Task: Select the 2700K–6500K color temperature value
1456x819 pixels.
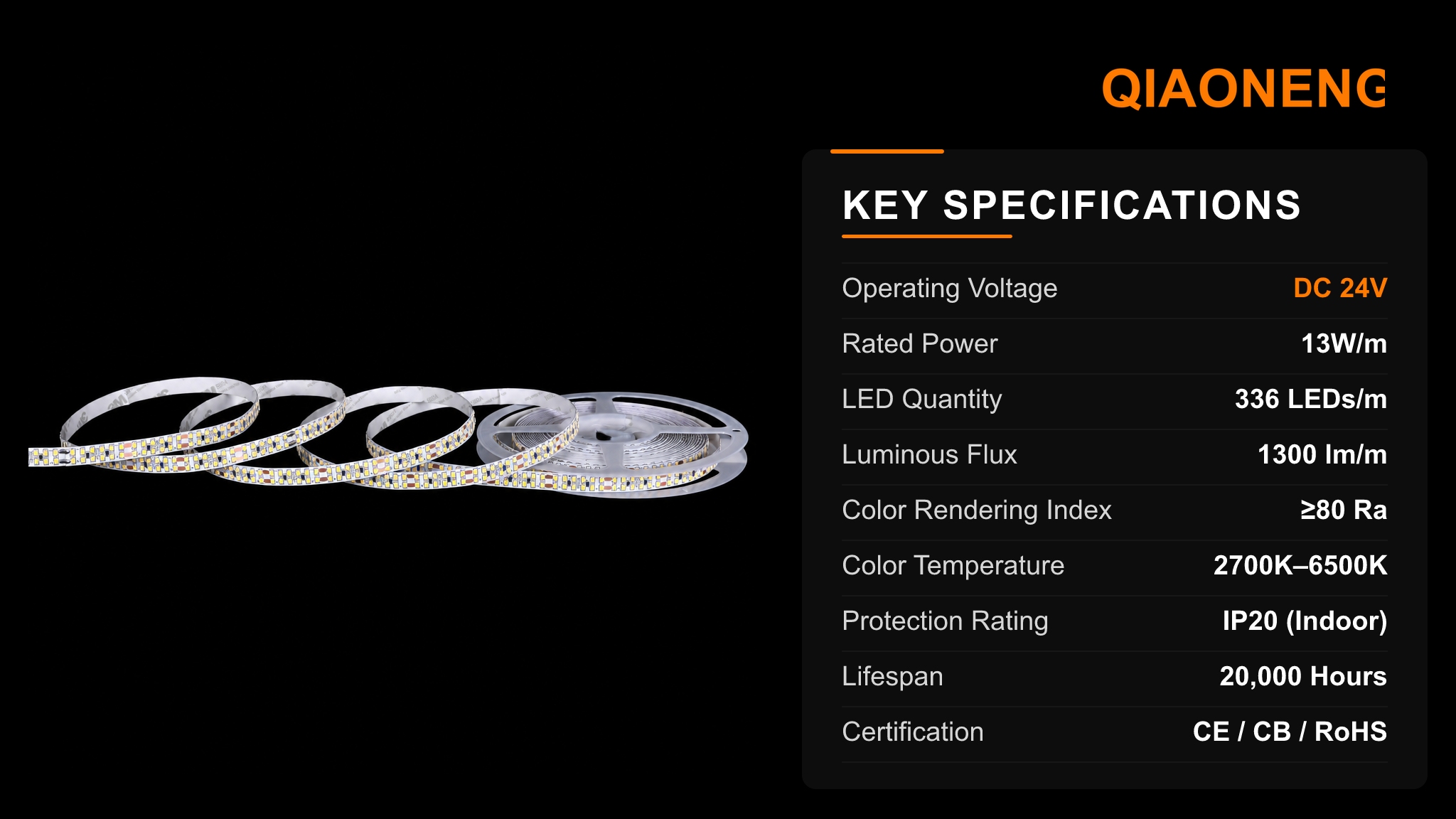Action: point(1300,565)
